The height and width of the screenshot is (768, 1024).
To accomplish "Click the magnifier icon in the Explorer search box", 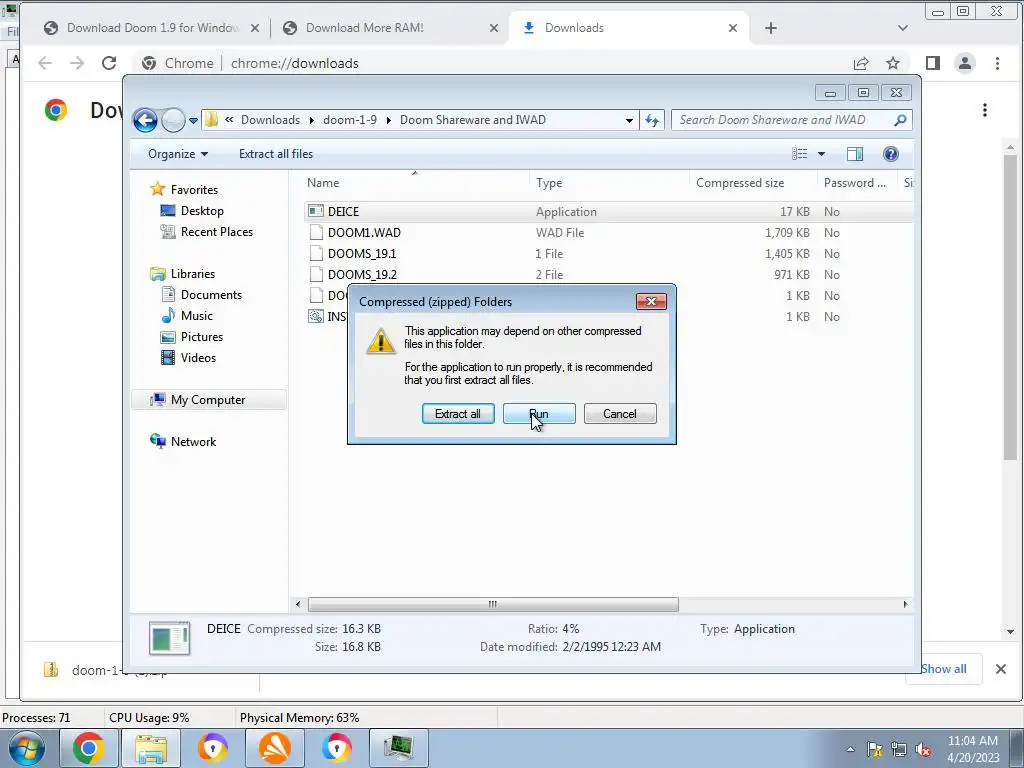I will (901, 120).
